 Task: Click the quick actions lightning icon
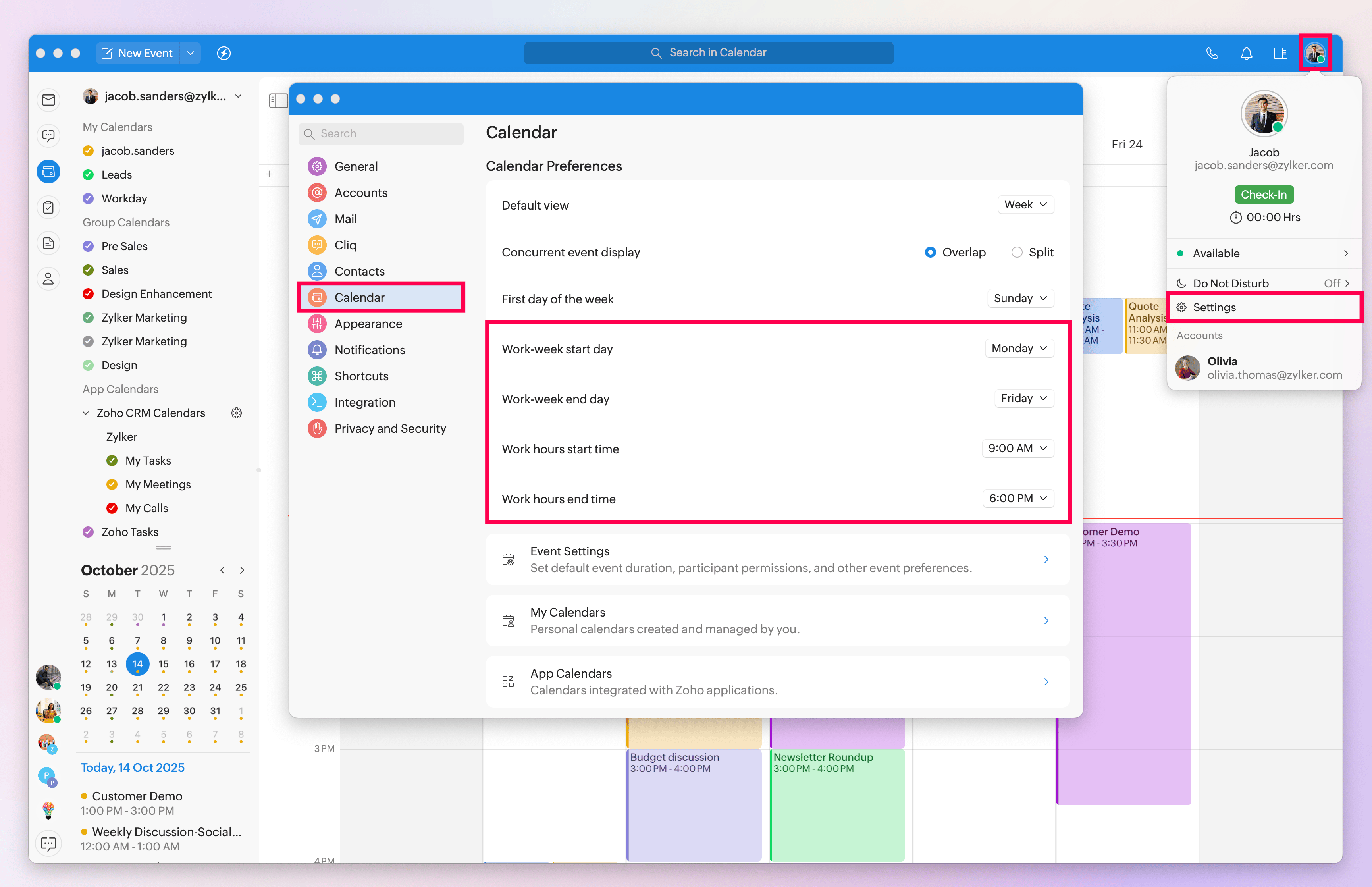224,53
